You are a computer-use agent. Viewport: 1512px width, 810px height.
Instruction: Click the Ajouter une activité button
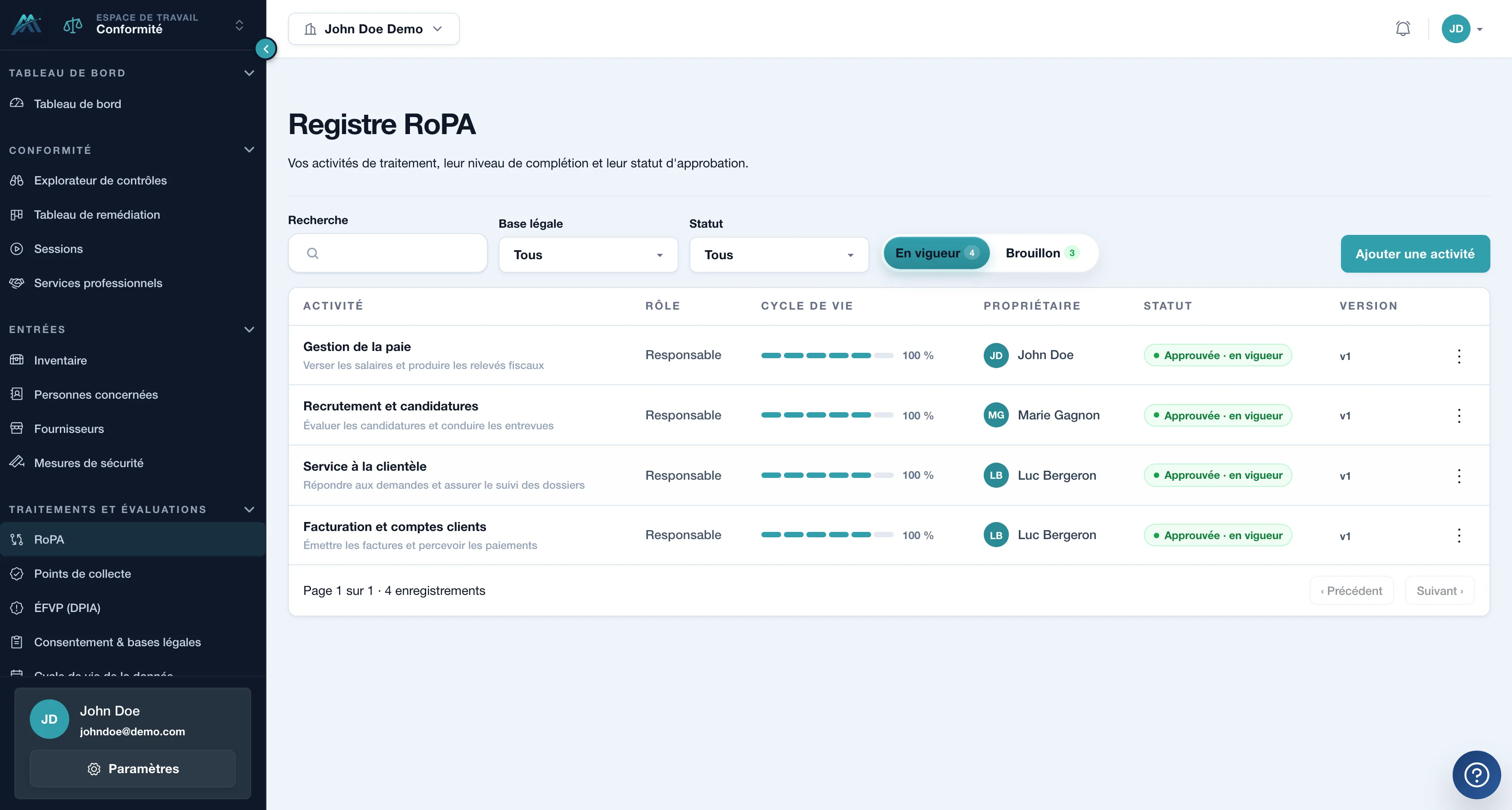(1415, 253)
